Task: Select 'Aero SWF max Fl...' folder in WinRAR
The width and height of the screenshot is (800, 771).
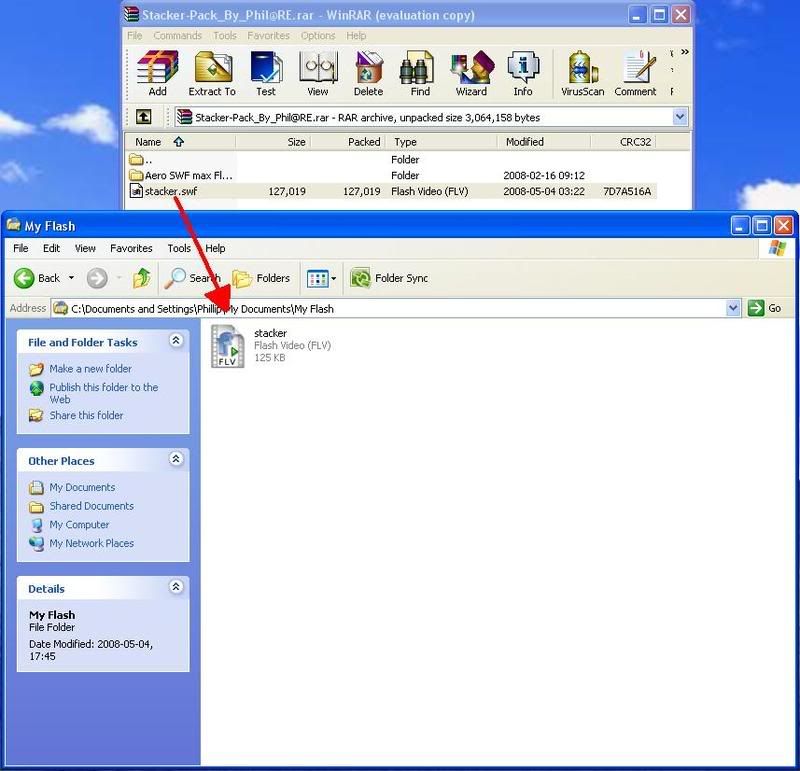Action: pyautogui.click(x=391, y=176)
